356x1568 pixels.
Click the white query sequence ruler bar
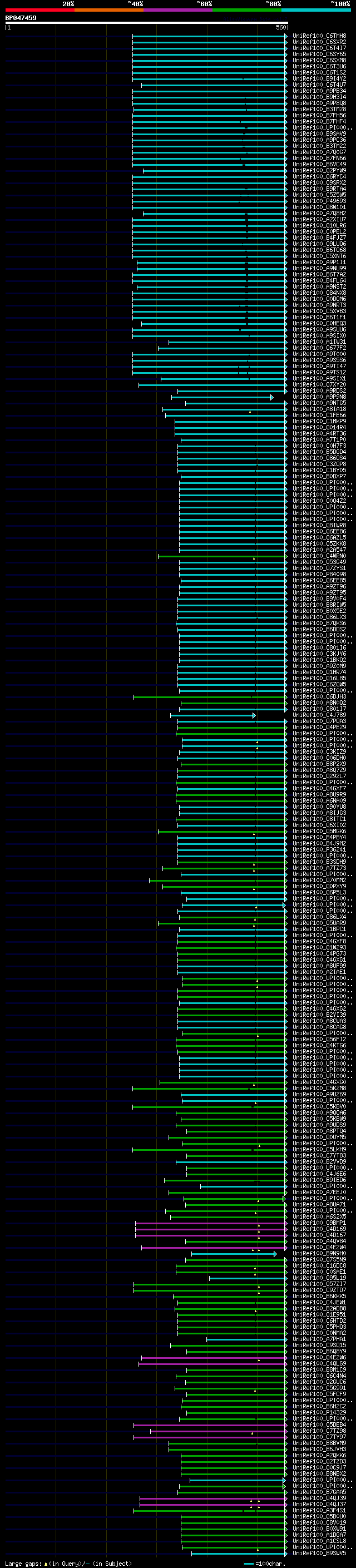(147, 23)
